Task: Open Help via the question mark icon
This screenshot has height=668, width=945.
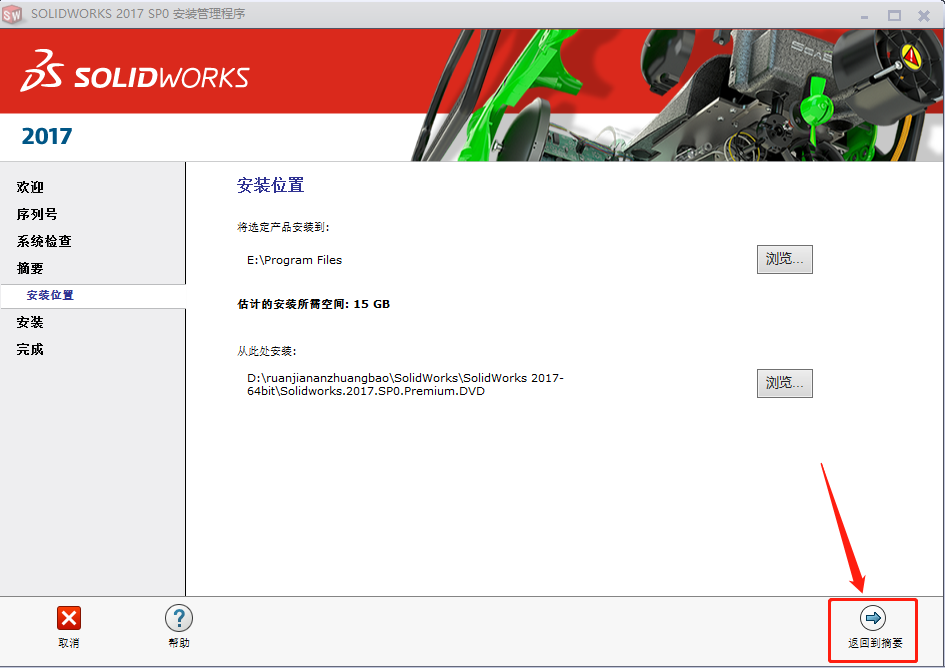Action: coord(179,618)
